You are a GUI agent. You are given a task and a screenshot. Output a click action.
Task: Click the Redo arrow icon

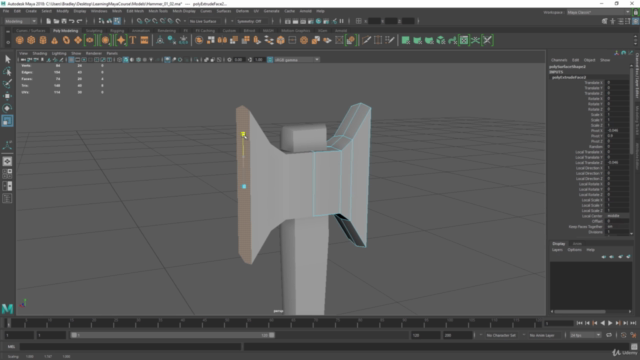tap(80, 21)
